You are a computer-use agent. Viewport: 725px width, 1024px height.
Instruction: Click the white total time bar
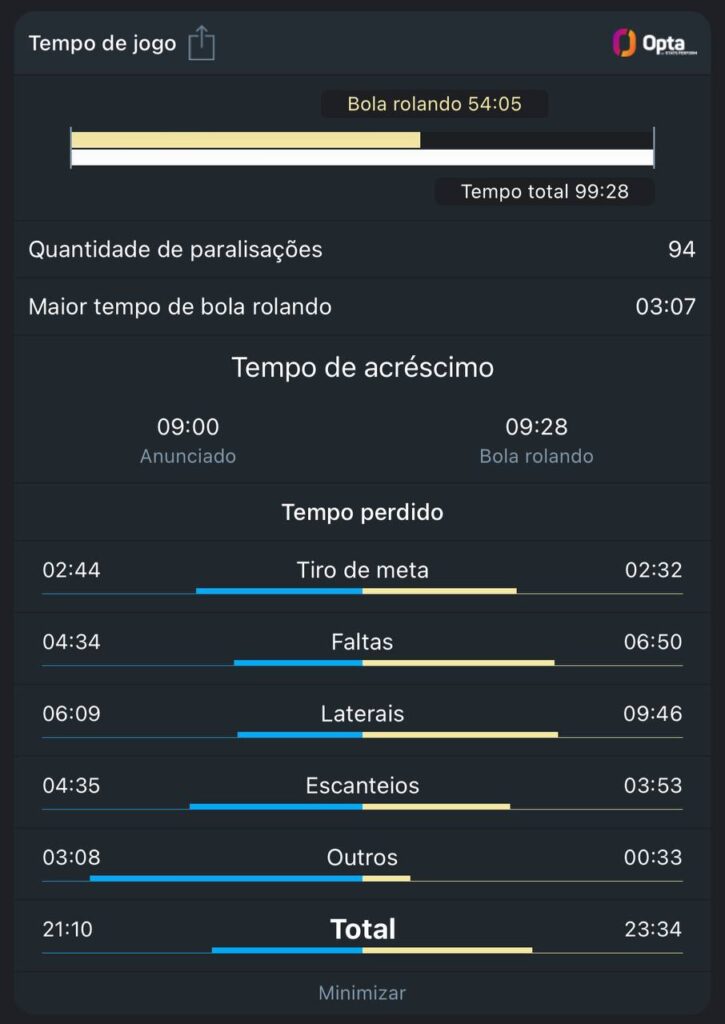pos(362,157)
